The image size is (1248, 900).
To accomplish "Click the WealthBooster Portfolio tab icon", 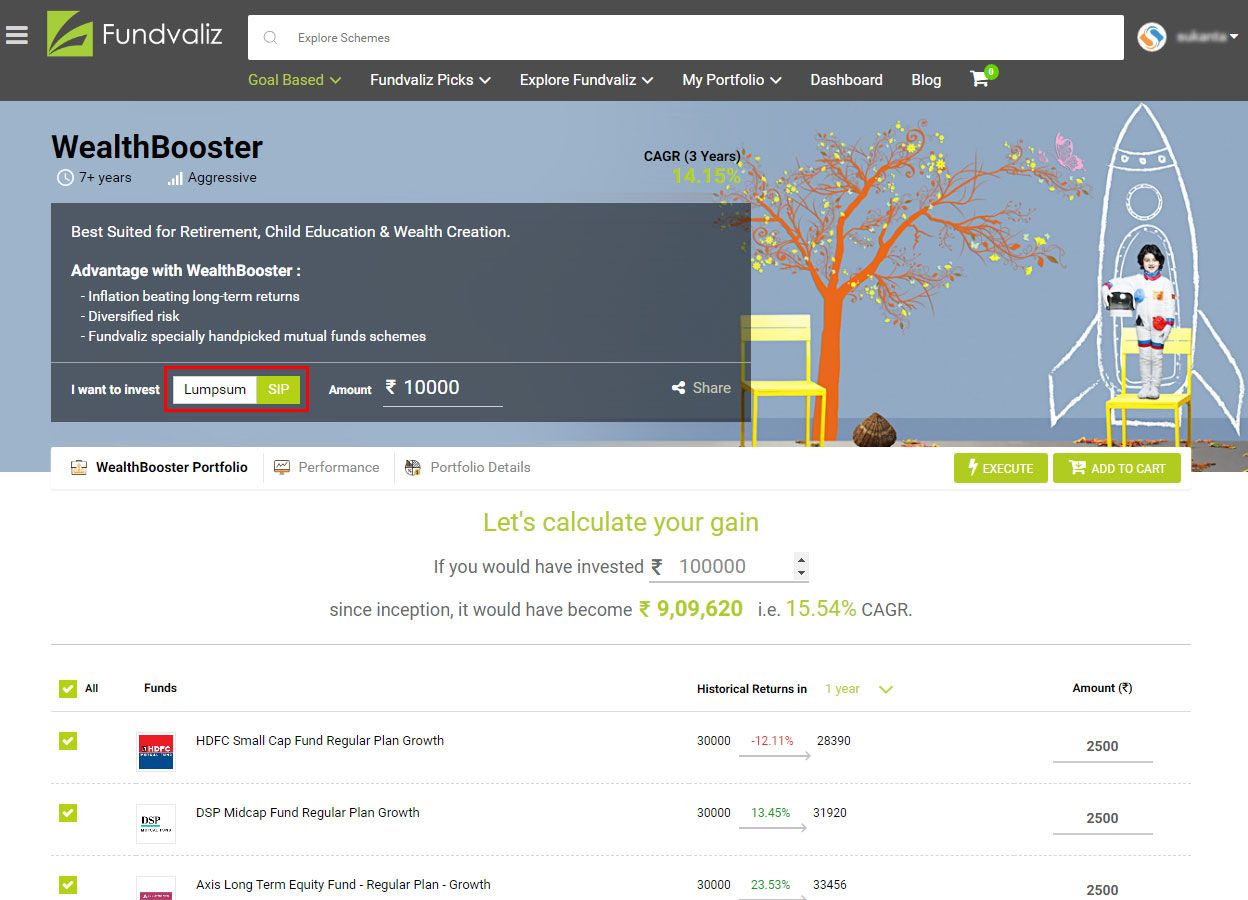I will tap(79, 467).
